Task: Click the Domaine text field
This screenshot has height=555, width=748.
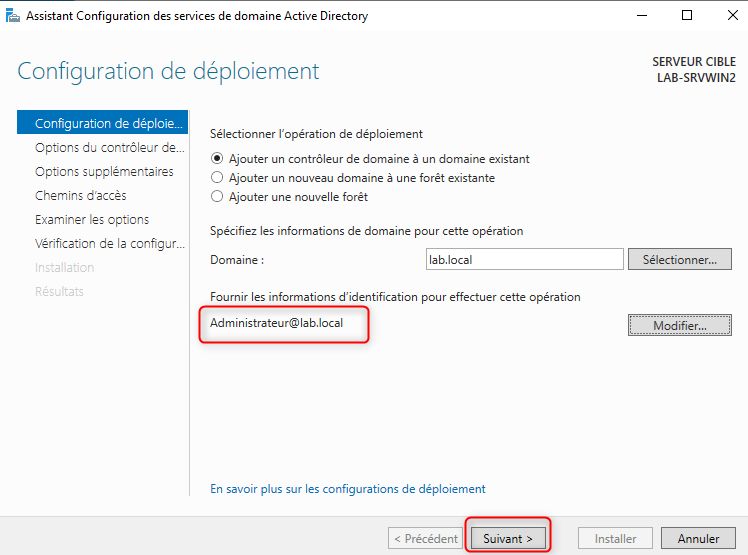Action: 524,259
